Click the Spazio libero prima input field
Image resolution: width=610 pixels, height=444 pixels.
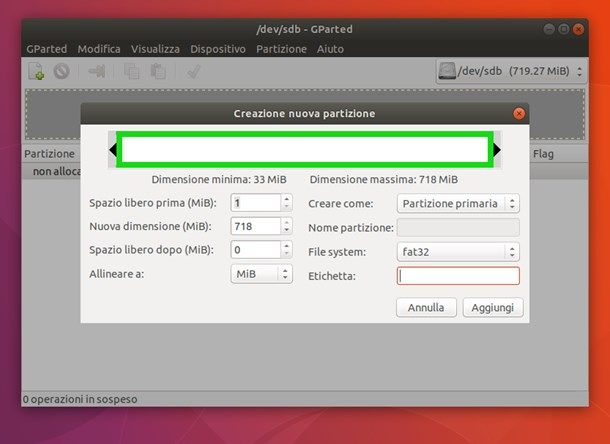tap(256, 203)
